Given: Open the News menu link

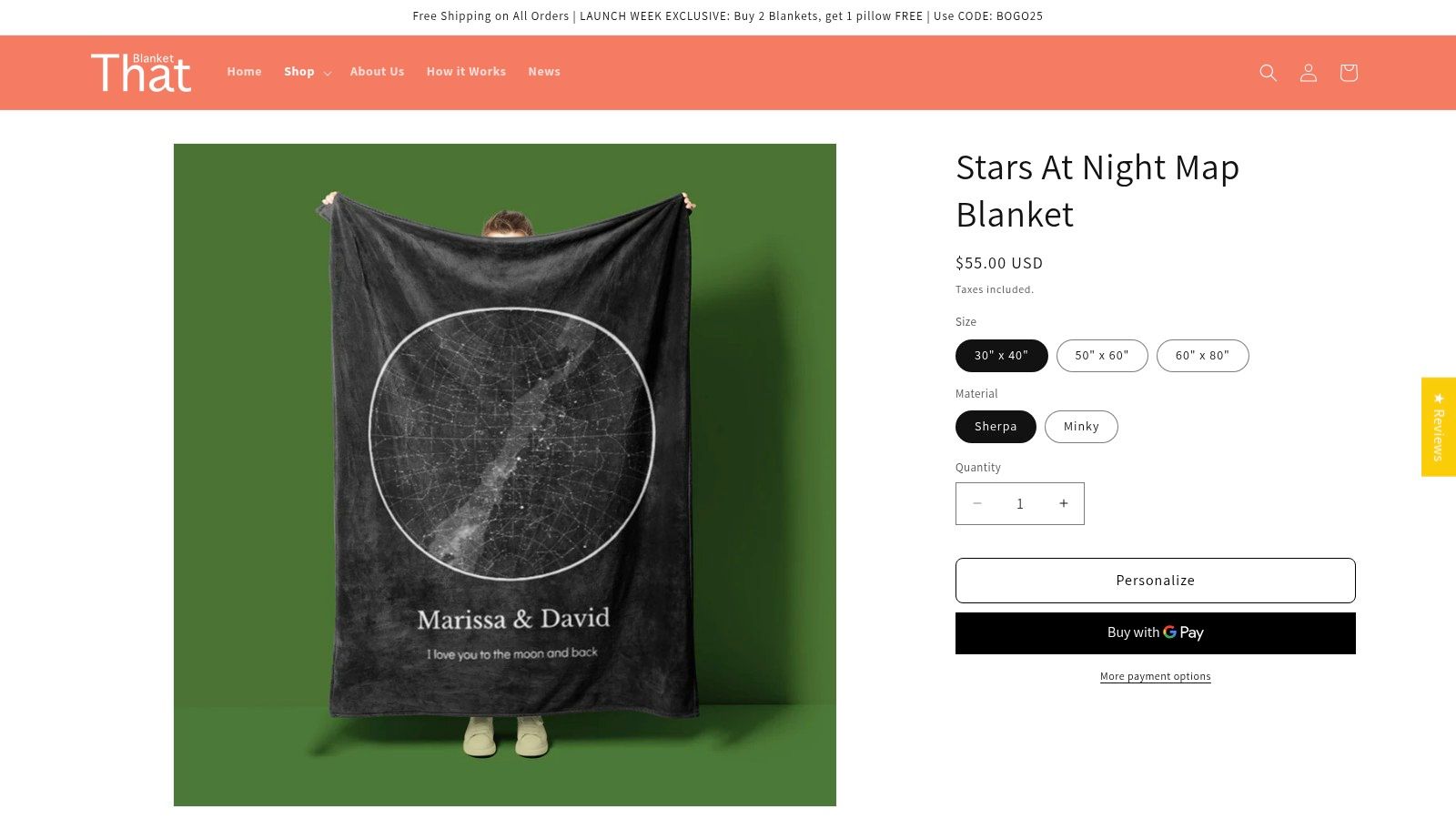Looking at the screenshot, I should [544, 72].
